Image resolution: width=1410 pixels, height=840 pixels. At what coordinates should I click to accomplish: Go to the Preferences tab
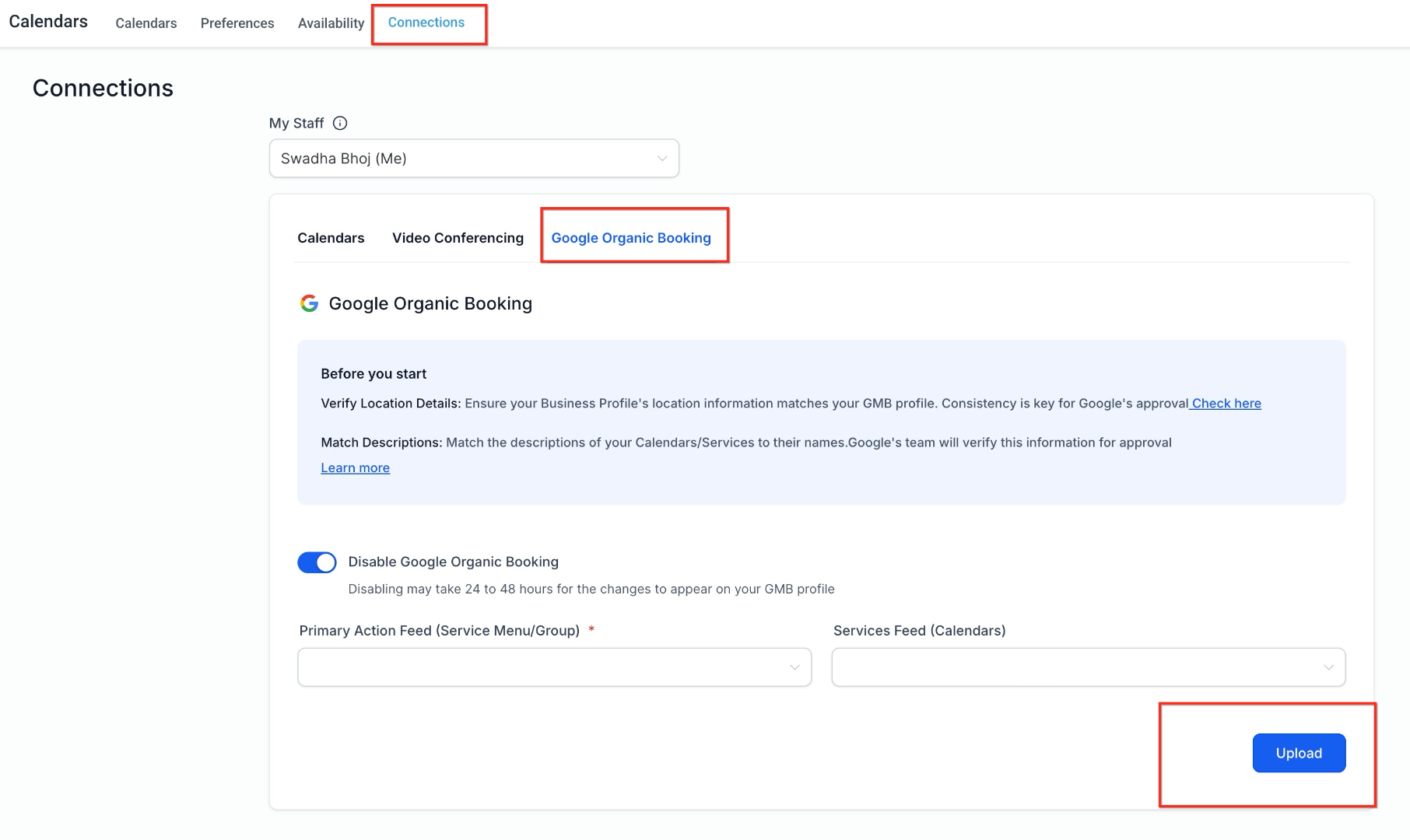(237, 23)
